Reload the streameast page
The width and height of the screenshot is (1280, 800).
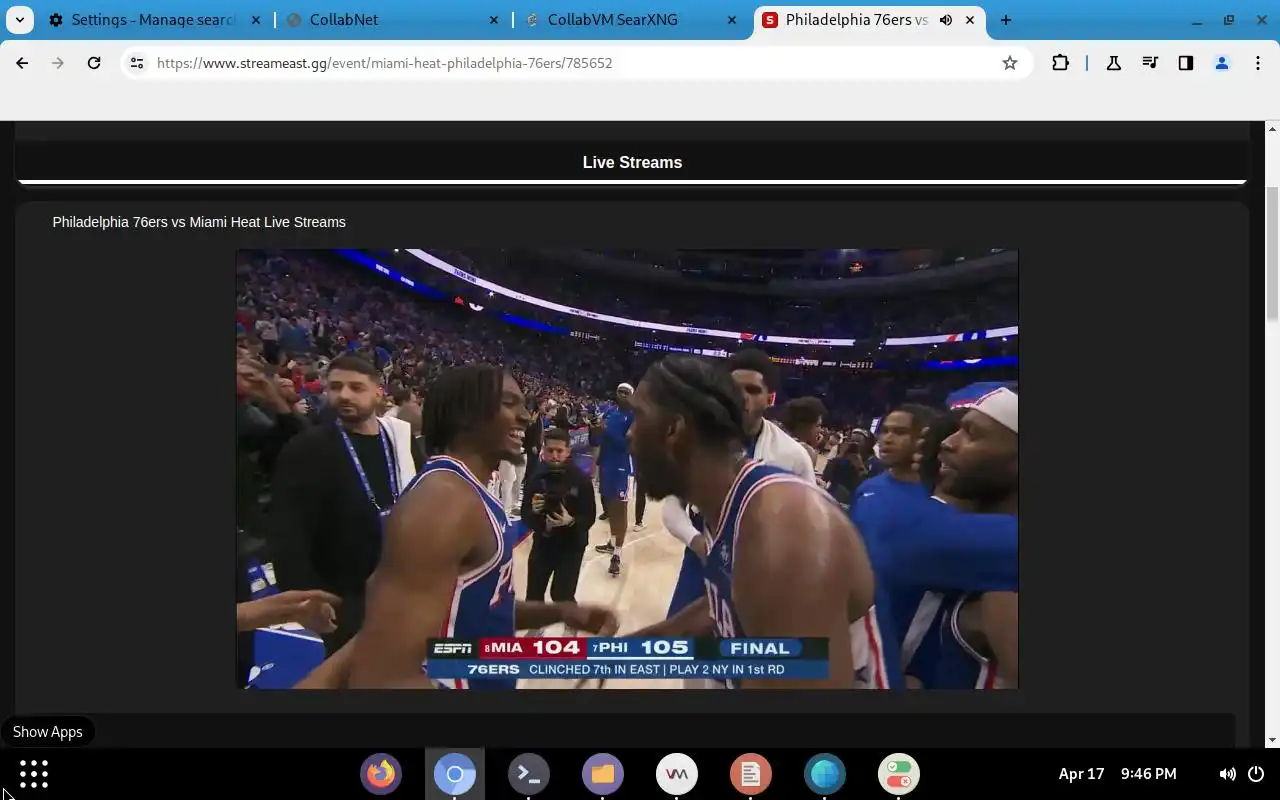[94, 63]
